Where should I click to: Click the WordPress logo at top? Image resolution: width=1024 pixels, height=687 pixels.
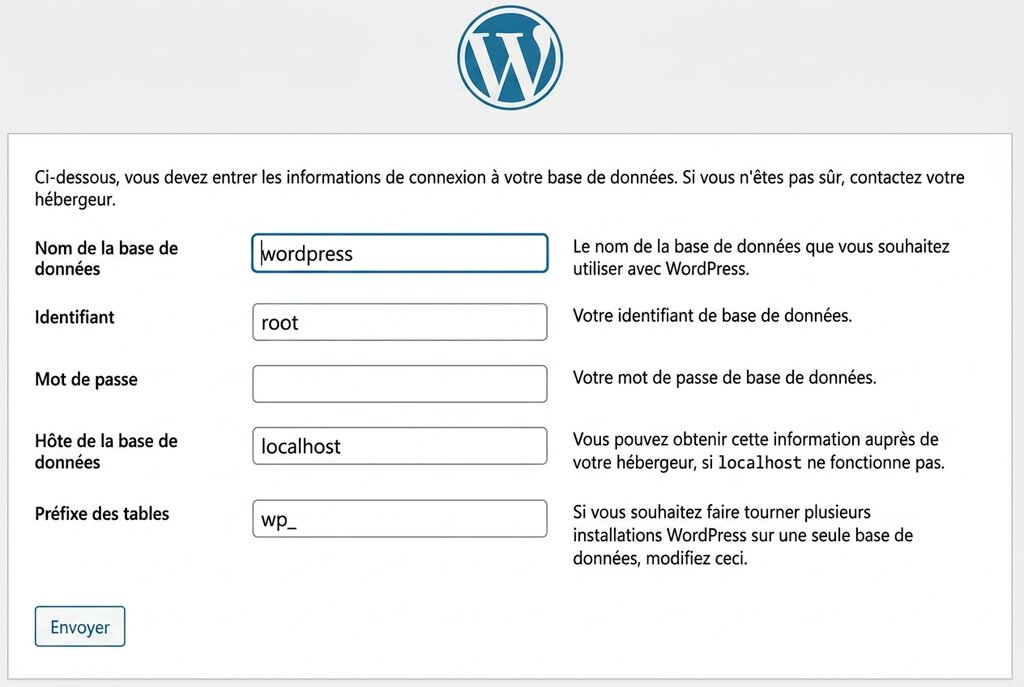pos(510,57)
